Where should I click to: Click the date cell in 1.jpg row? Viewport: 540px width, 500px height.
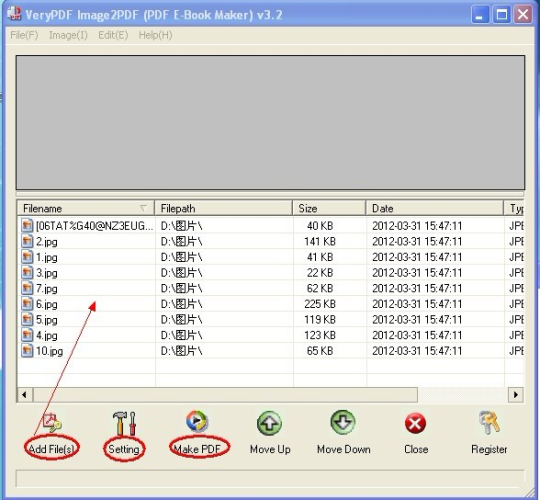coord(417,257)
